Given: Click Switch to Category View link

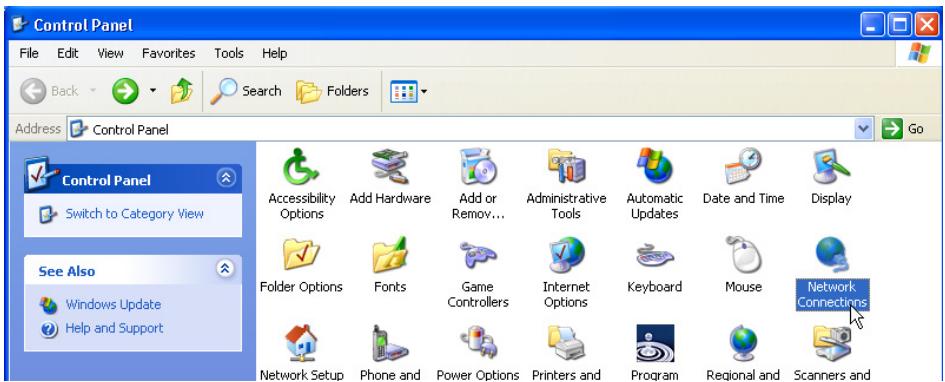Looking at the screenshot, I should coord(134,214).
